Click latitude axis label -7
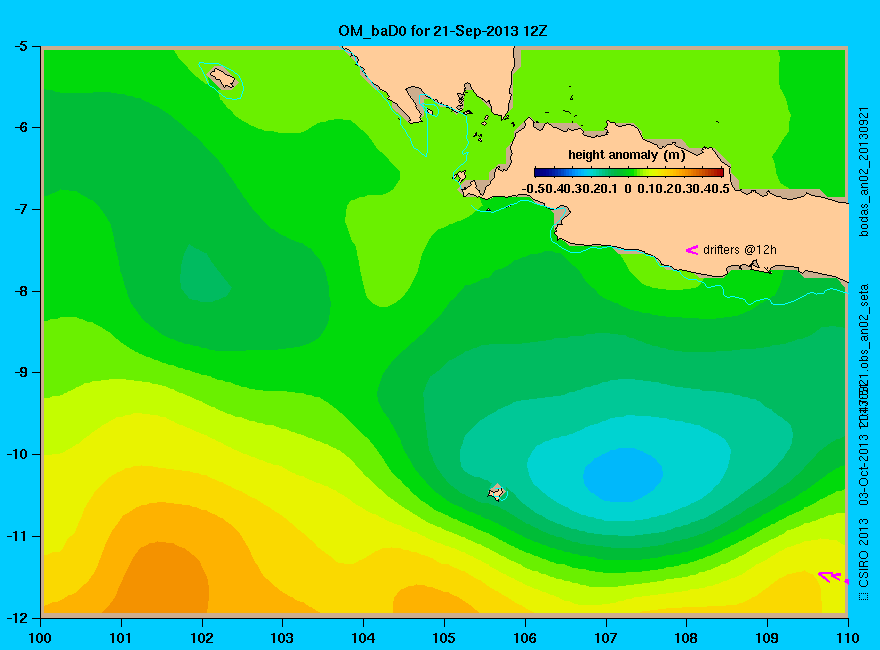Viewport: 880px width, 650px height. [20, 209]
